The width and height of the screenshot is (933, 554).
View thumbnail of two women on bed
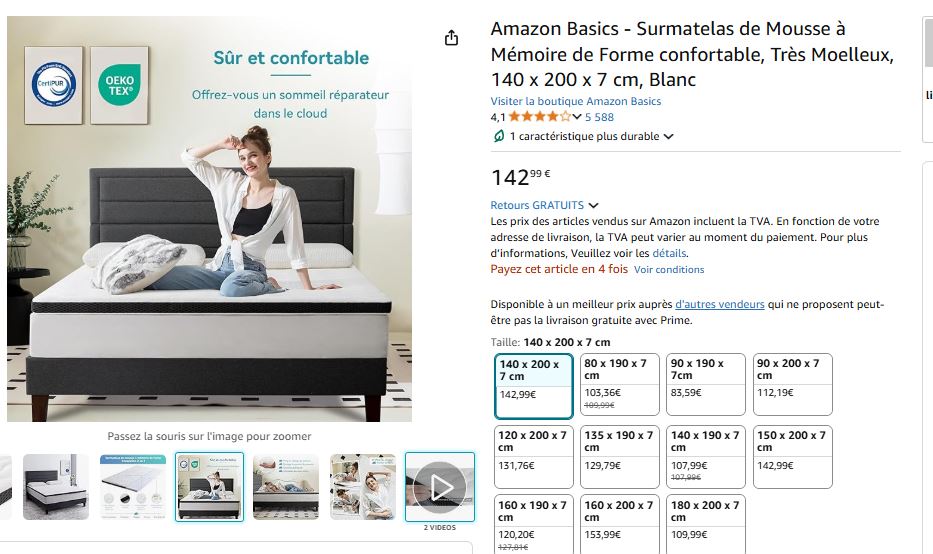pos(363,487)
